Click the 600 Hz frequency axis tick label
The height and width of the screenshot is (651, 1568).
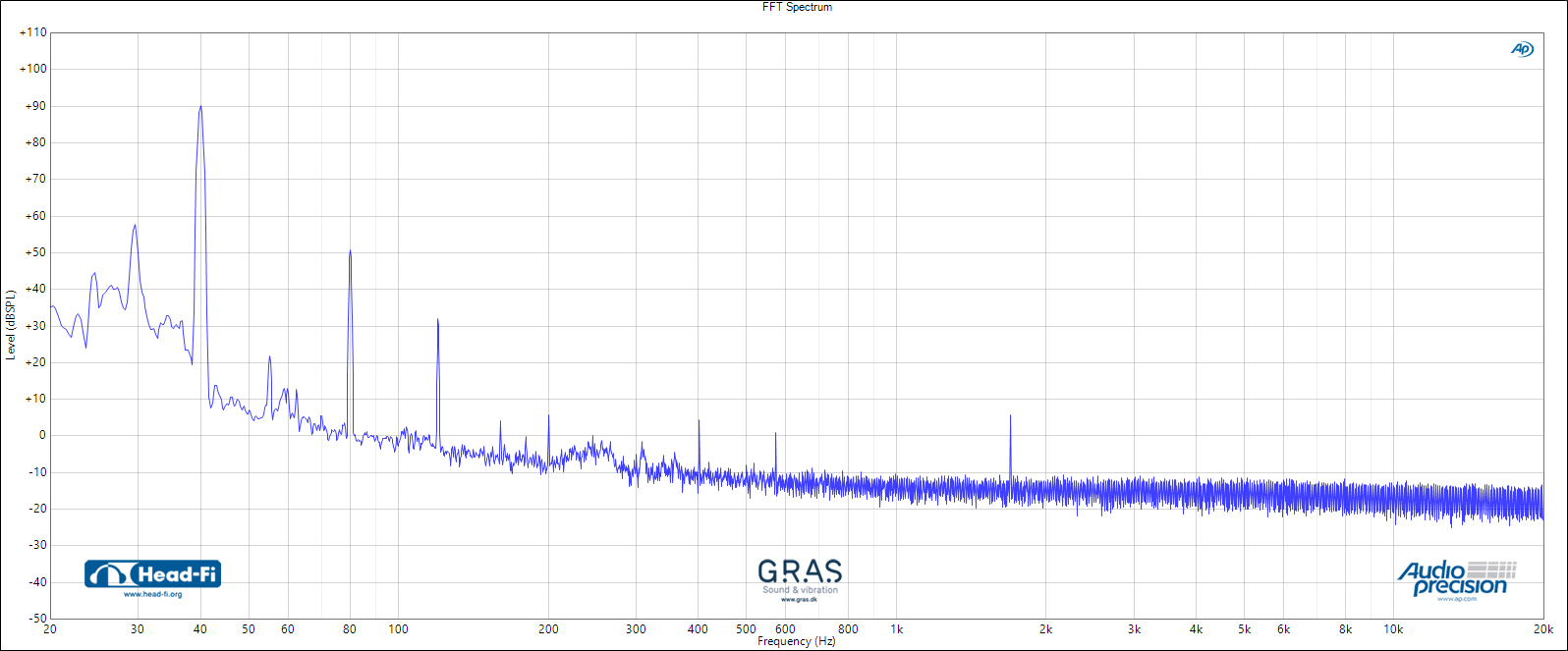click(x=786, y=629)
